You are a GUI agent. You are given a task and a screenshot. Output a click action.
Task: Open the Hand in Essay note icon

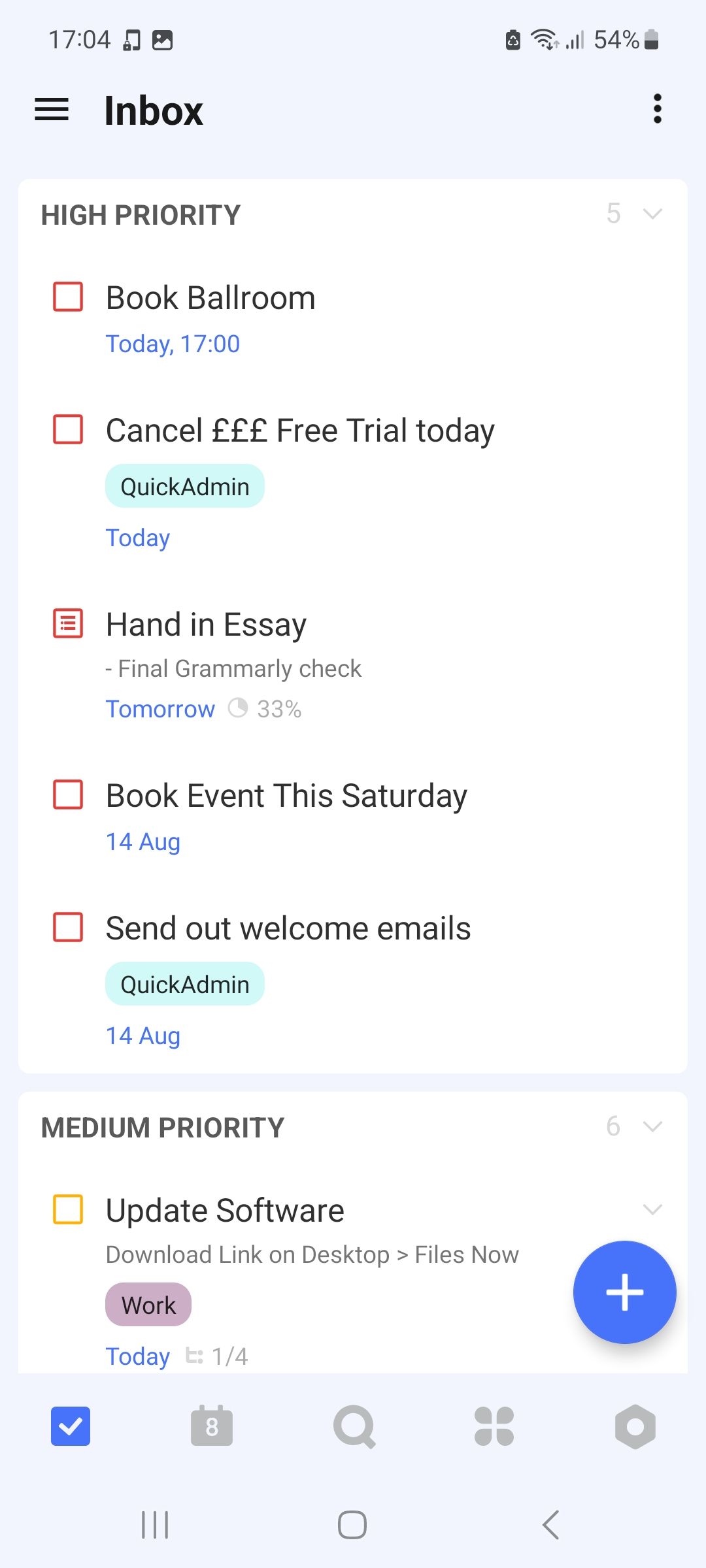[68, 623]
